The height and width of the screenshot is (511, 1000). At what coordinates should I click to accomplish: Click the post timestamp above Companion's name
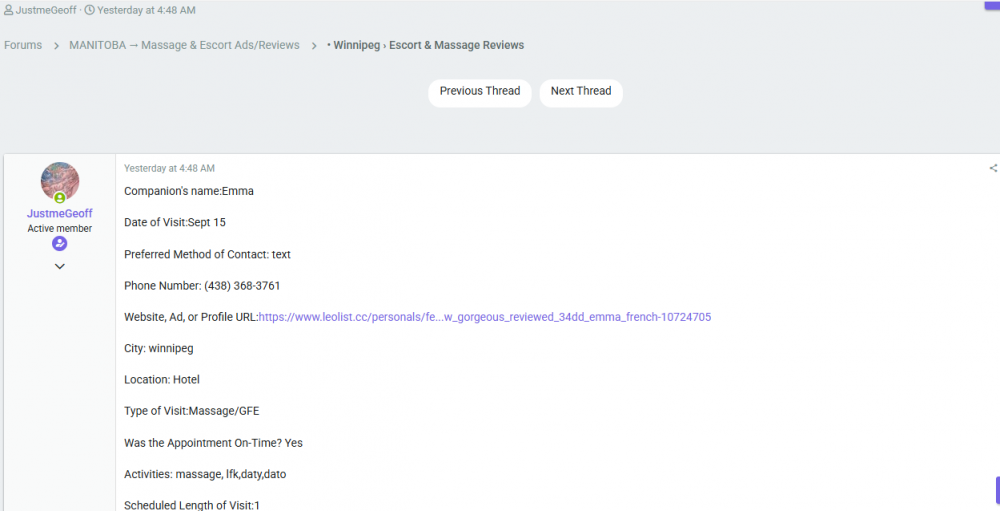(169, 169)
